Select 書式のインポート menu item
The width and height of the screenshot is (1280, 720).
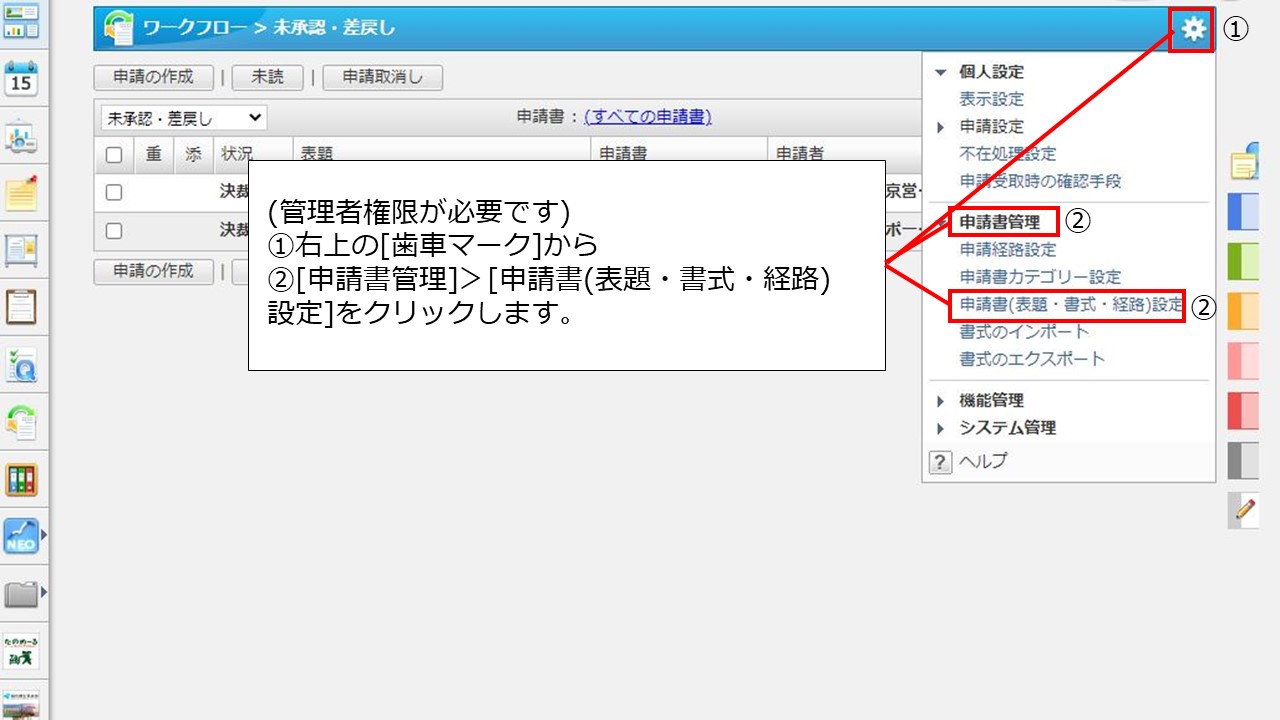click(x=1024, y=331)
